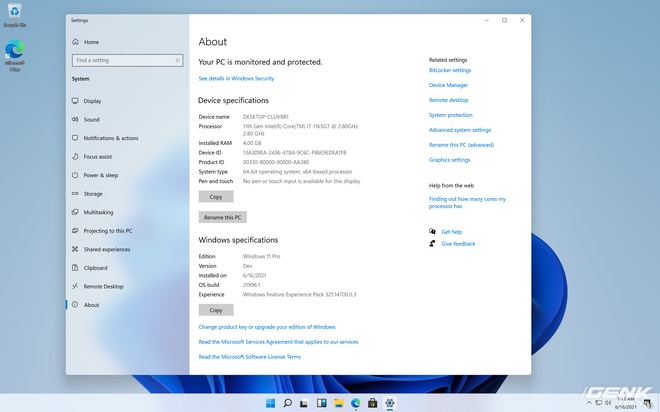The height and width of the screenshot is (412, 660).
Task: Copy Windows specifications
Action: [216, 310]
